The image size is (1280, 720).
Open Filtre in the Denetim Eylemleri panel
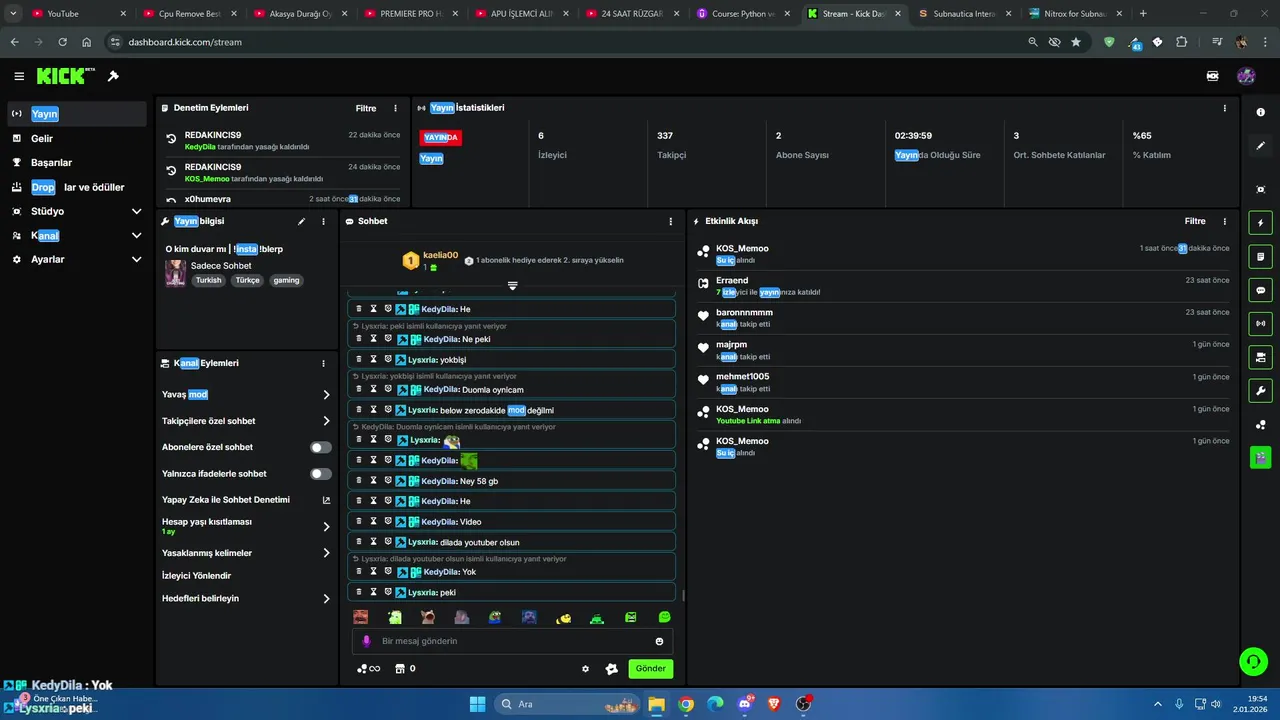(x=366, y=108)
